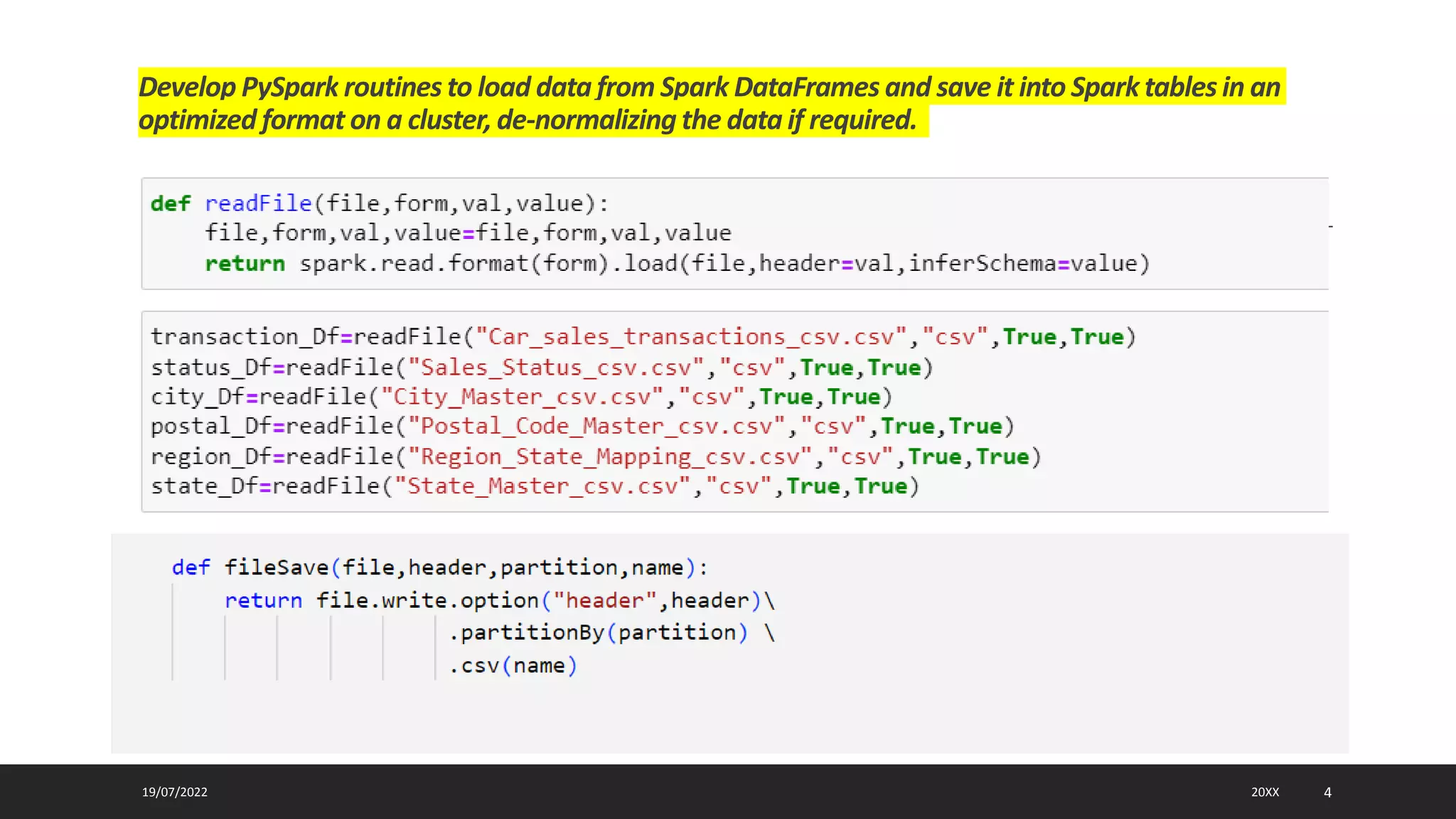Click the 20XX footer text

[x=1265, y=792]
